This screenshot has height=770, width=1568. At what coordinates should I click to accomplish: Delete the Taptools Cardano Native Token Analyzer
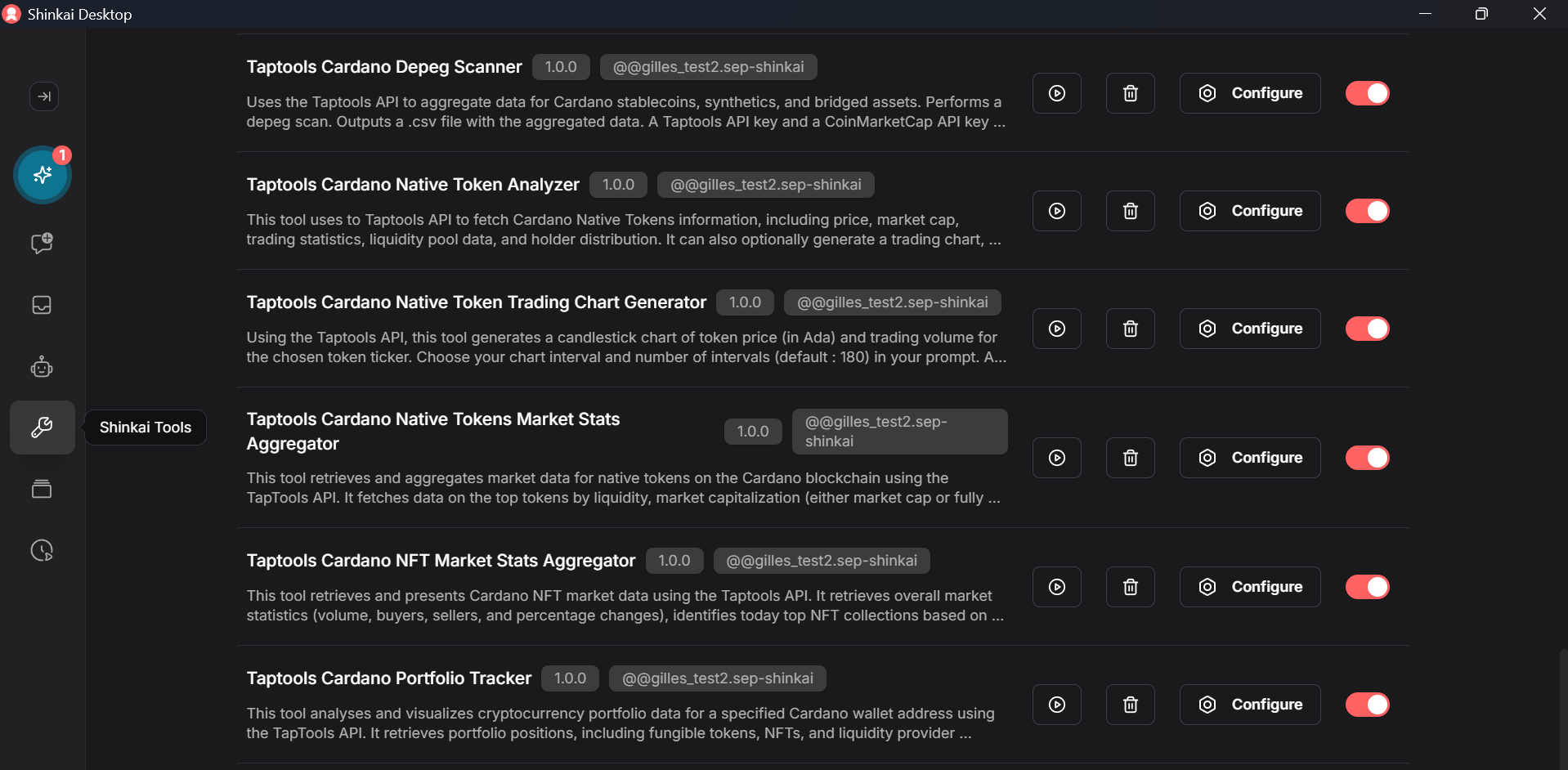pyautogui.click(x=1130, y=210)
